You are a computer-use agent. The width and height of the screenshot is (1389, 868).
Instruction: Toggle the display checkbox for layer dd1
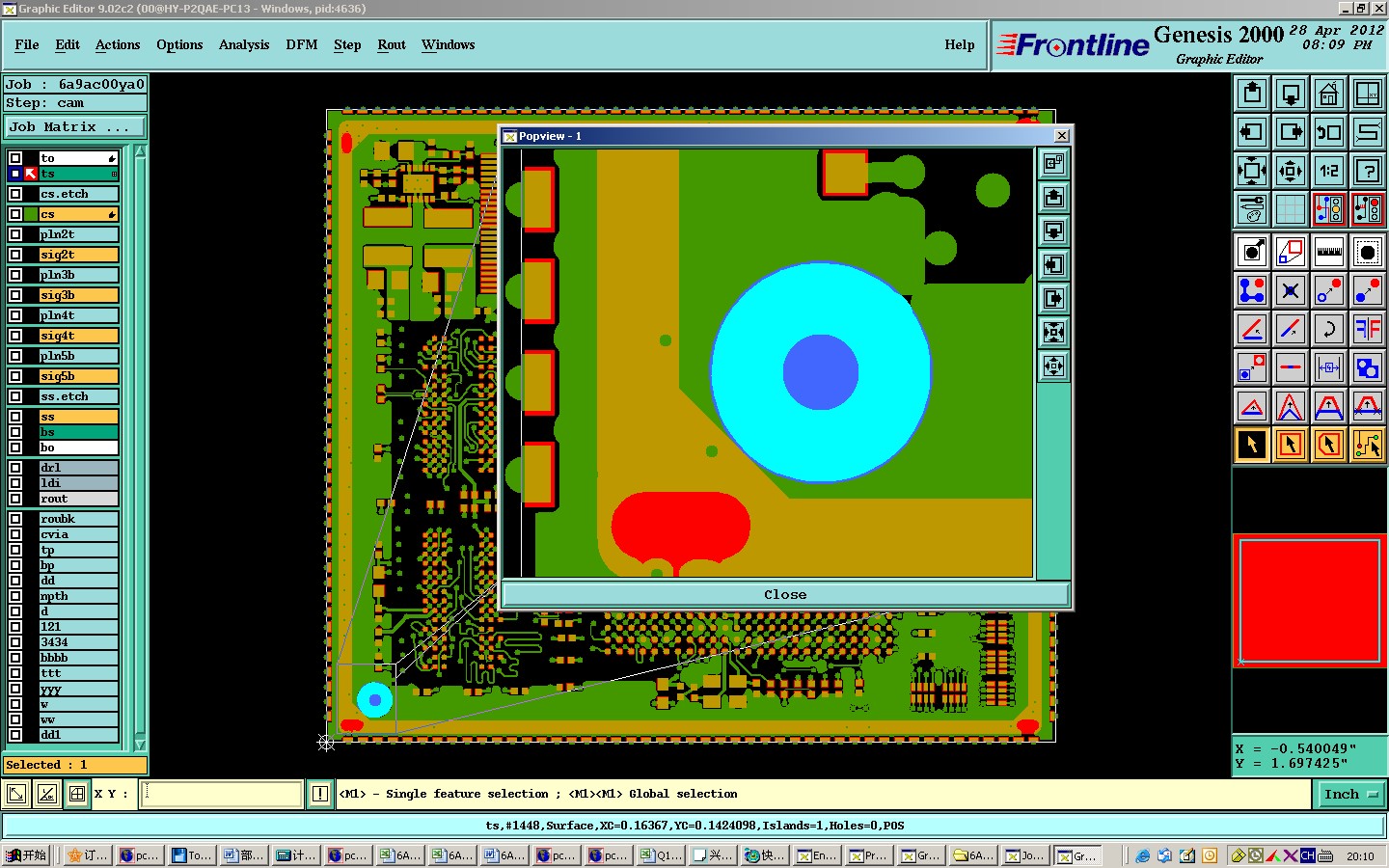point(15,735)
